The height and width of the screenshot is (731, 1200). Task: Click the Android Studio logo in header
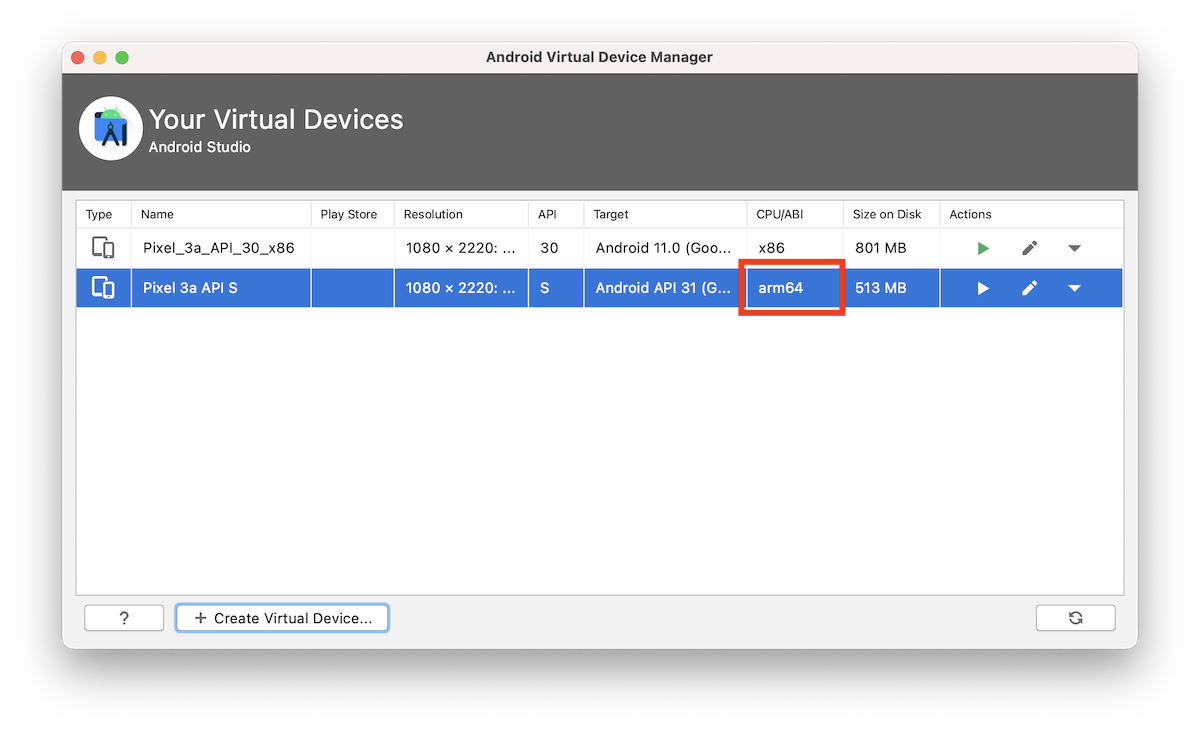[111, 128]
